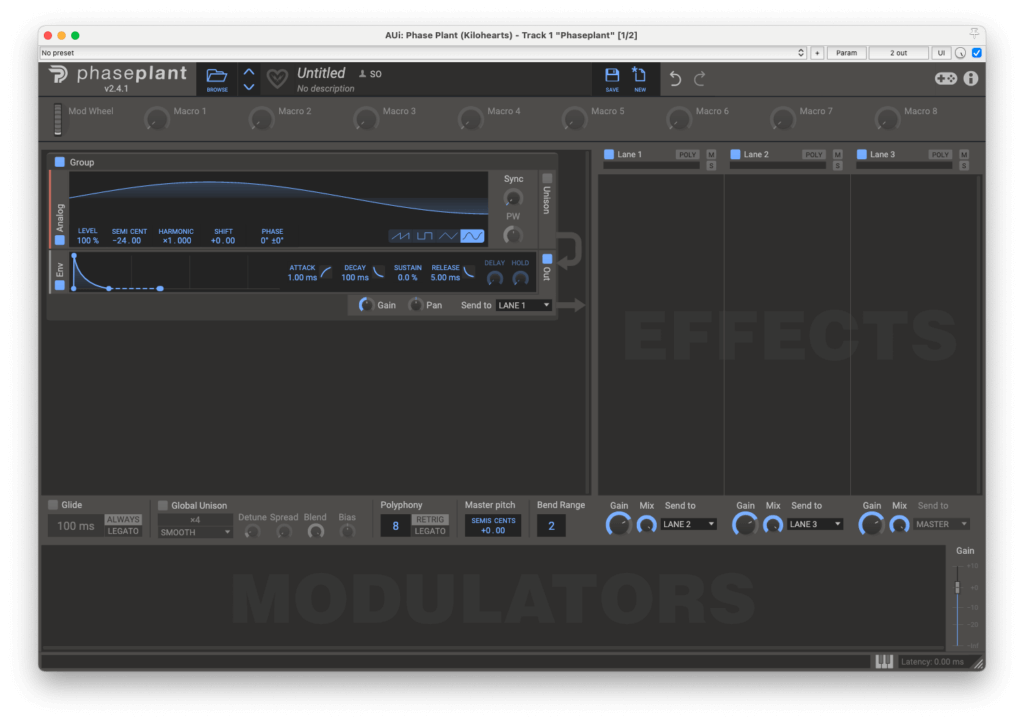The height and width of the screenshot is (722, 1024).
Task: Open the 'No preset' host preset dropdown
Action: [423, 53]
